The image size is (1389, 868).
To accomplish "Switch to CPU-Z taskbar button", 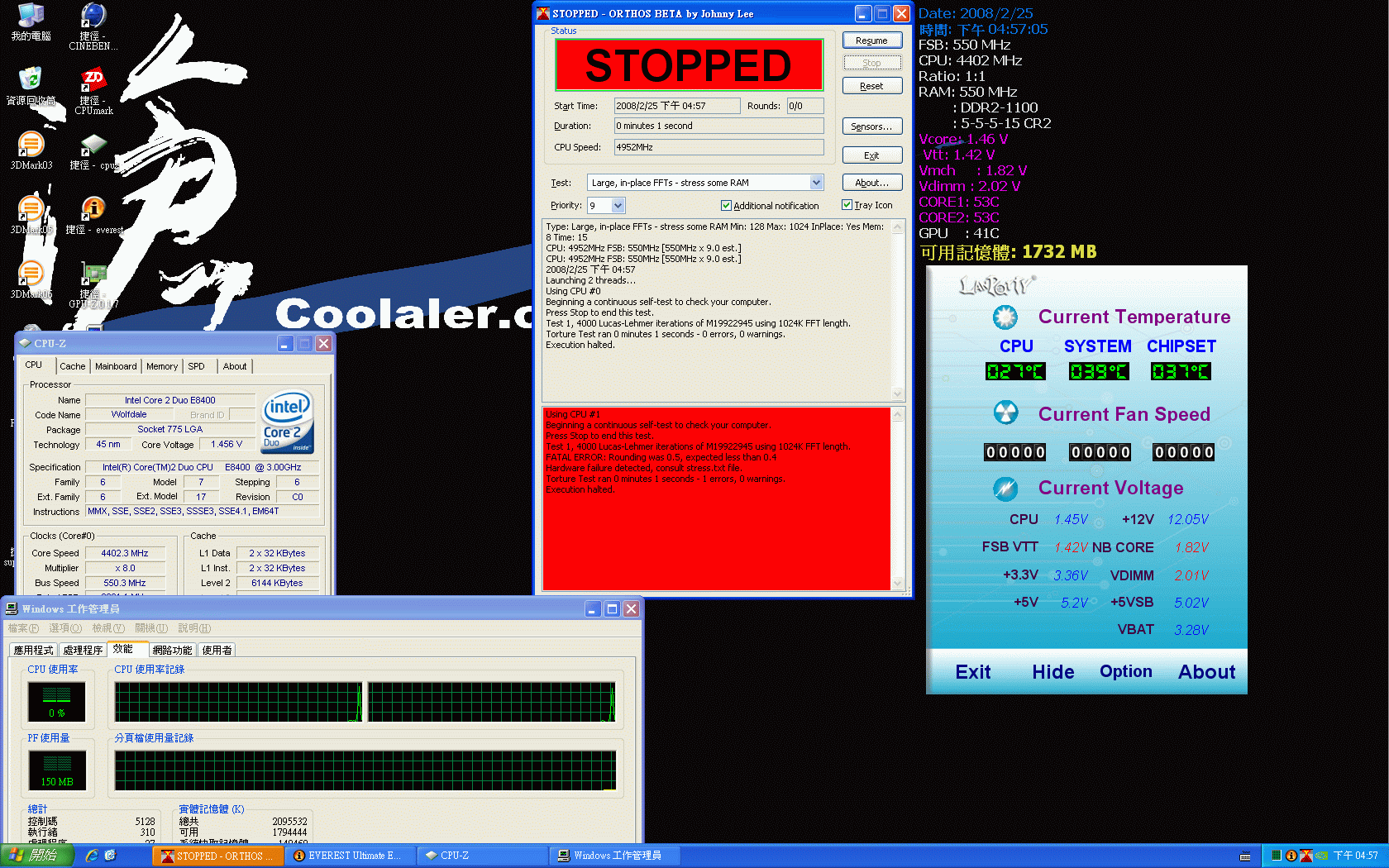I will pos(482,856).
